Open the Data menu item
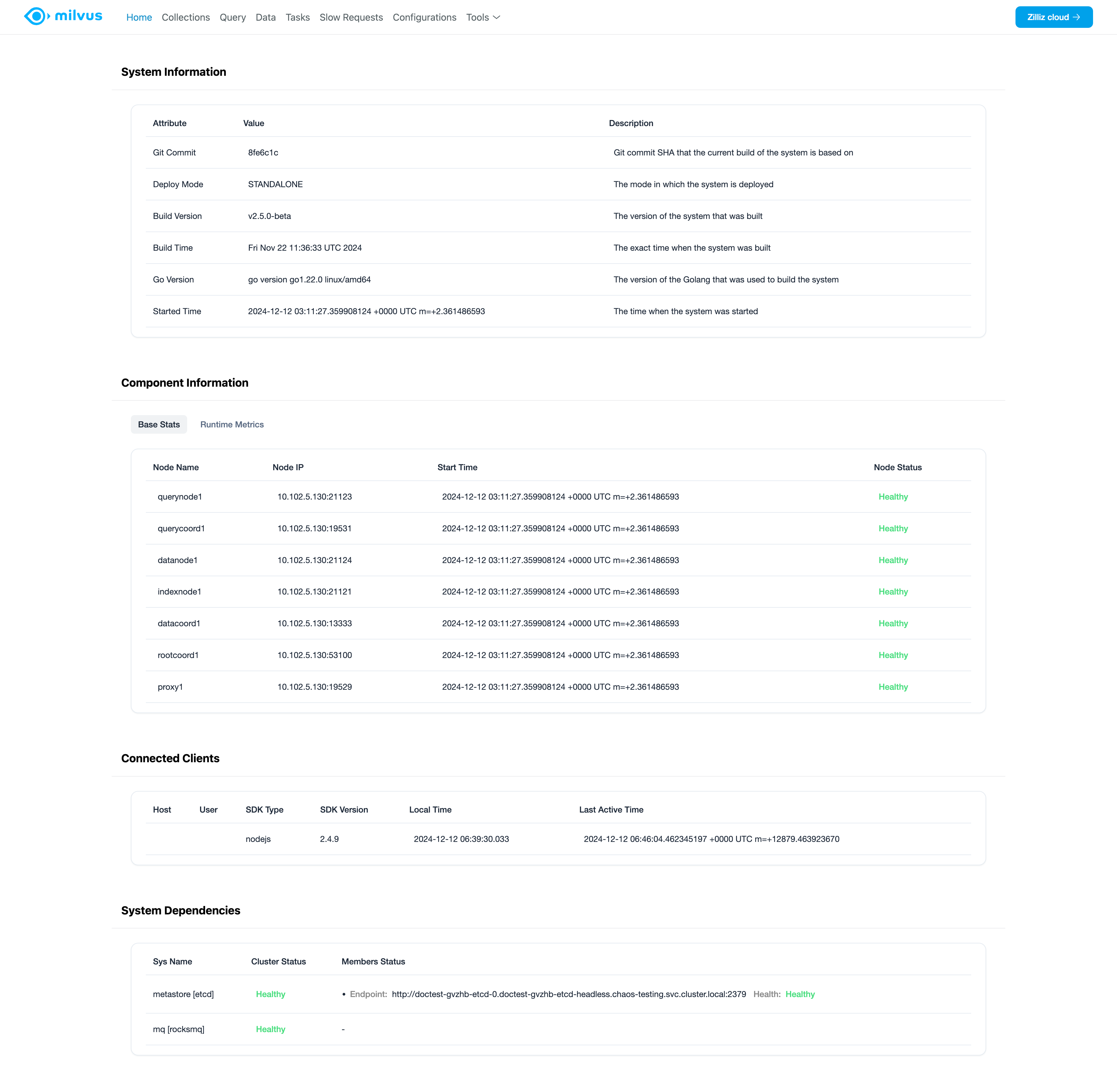Screen dimensions: 1117x1092 tap(266, 17)
